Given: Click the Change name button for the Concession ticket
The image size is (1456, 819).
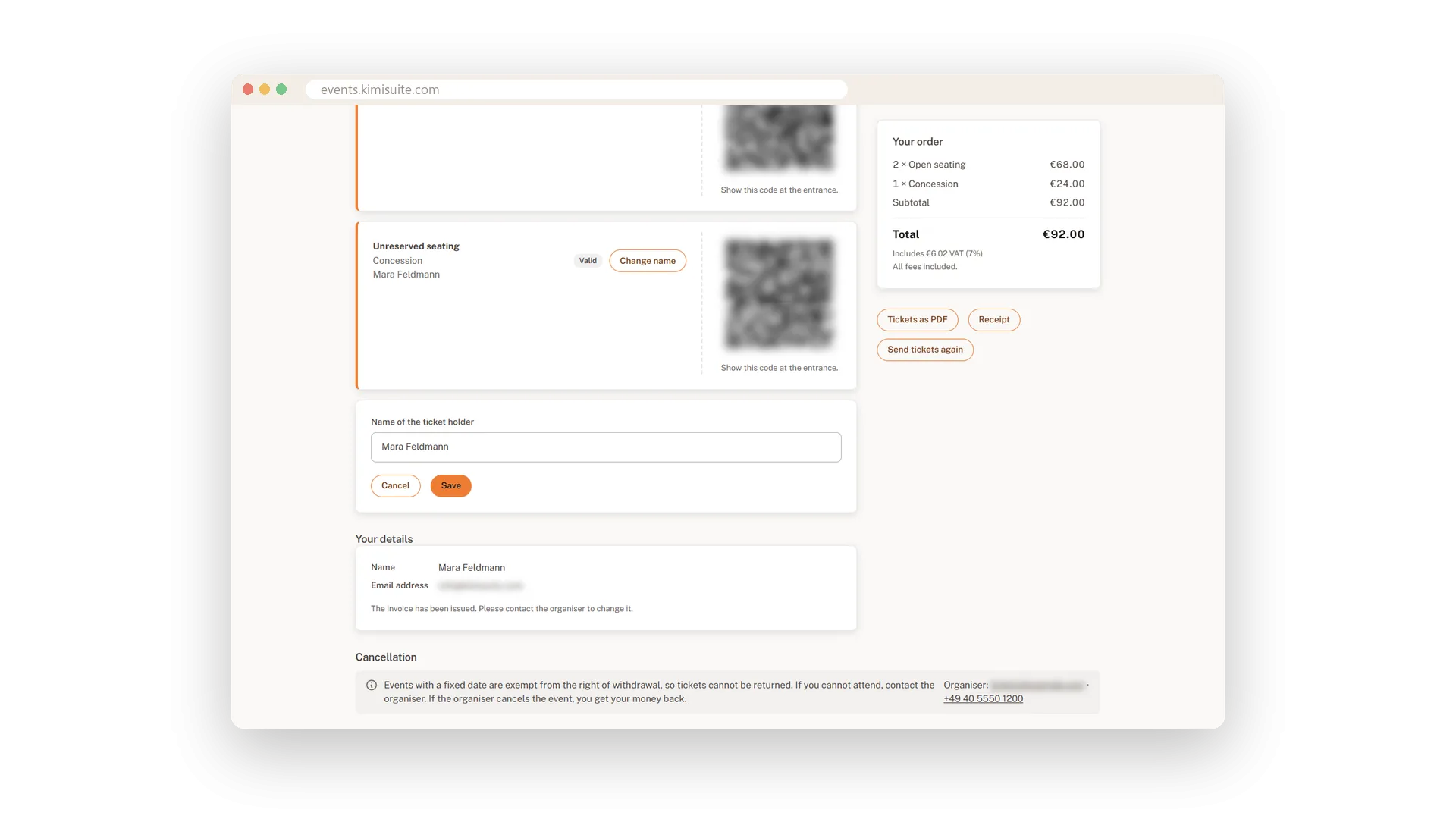Looking at the screenshot, I should pyautogui.click(x=648, y=261).
